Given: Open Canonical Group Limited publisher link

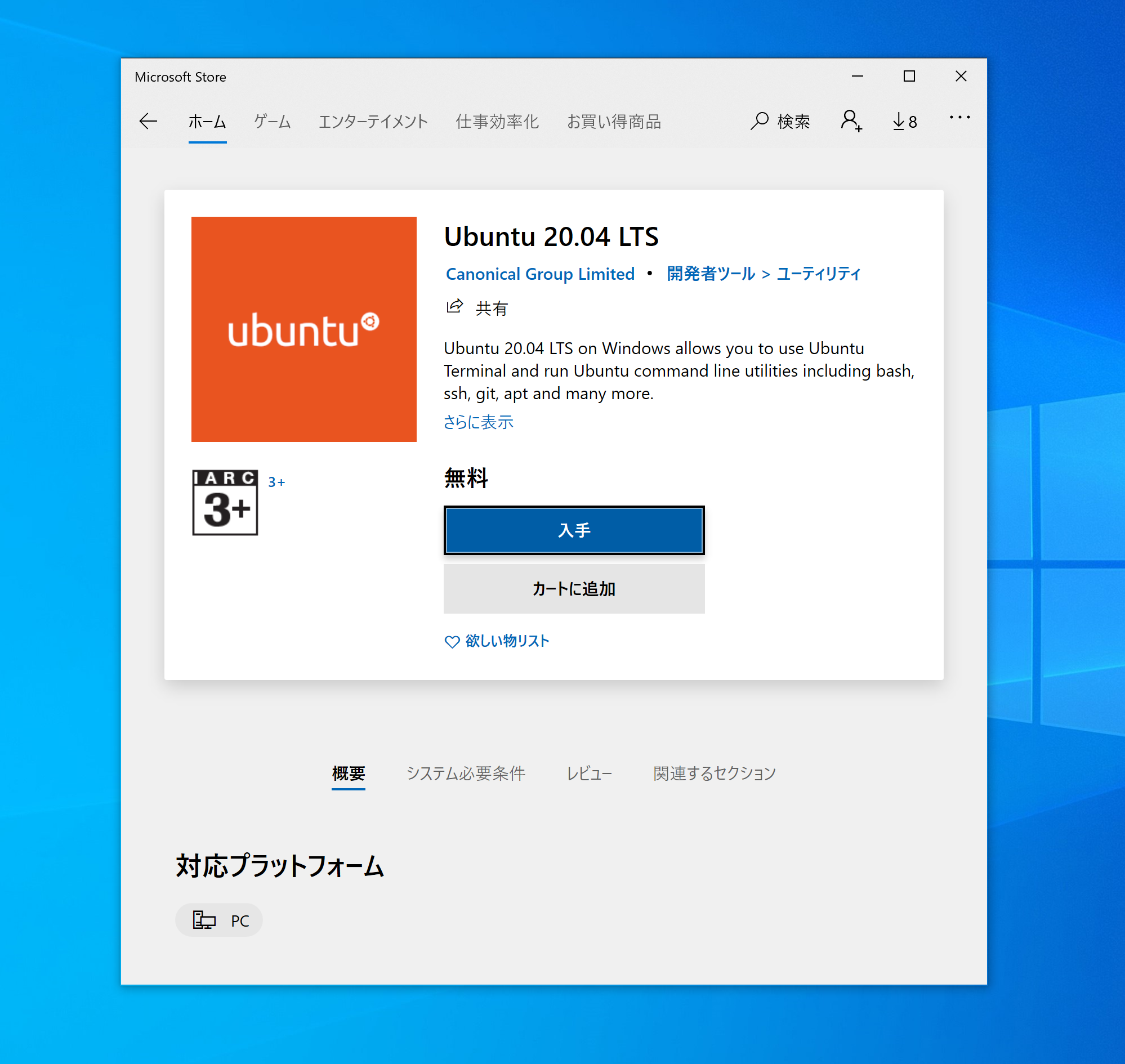Looking at the screenshot, I should point(540,274).
